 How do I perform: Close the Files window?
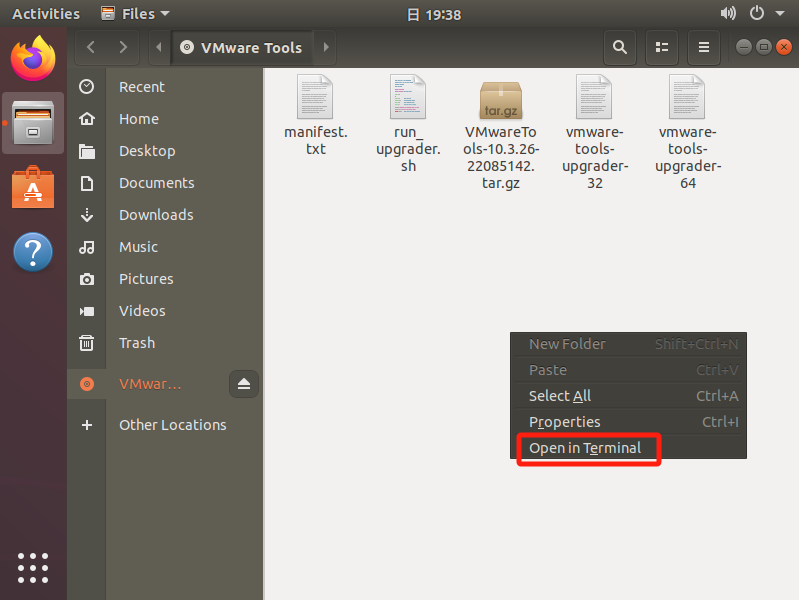pos(784,47)
